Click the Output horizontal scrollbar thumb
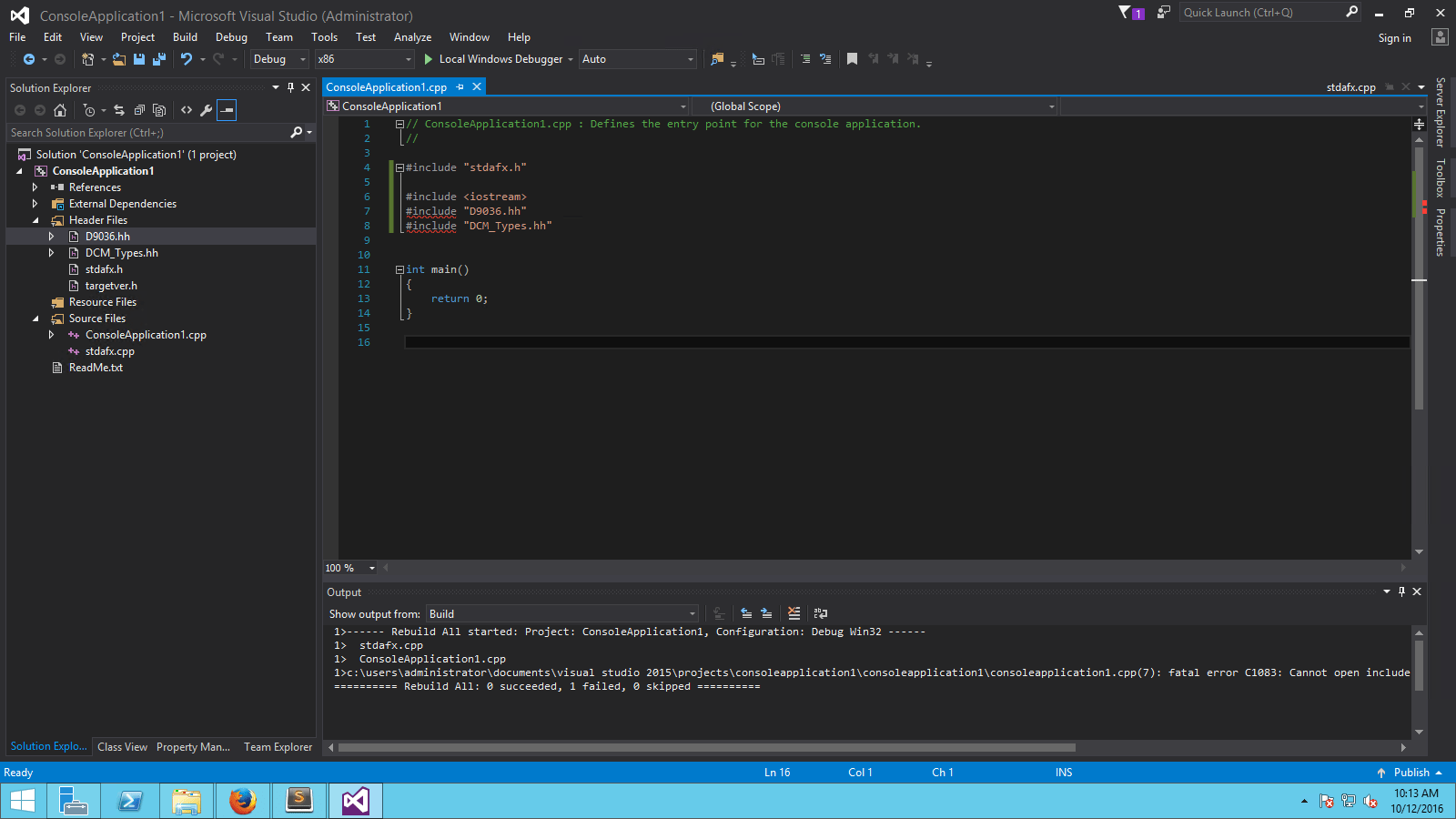This screenshot has width=1456, height=819. pyautogui.click(x=706, y=748)
